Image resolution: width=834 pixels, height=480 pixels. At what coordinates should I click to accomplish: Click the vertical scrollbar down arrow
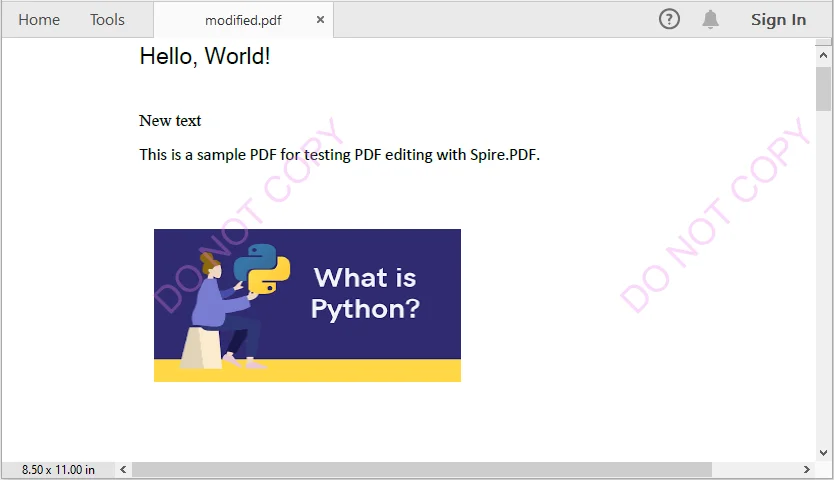coord(823,453)
